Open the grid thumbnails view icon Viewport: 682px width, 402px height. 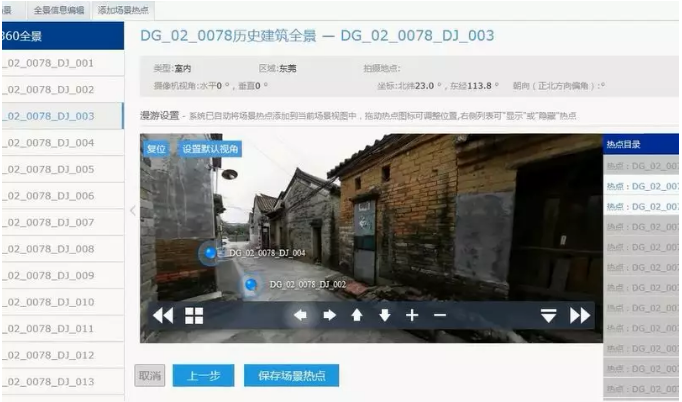[194, 316]
